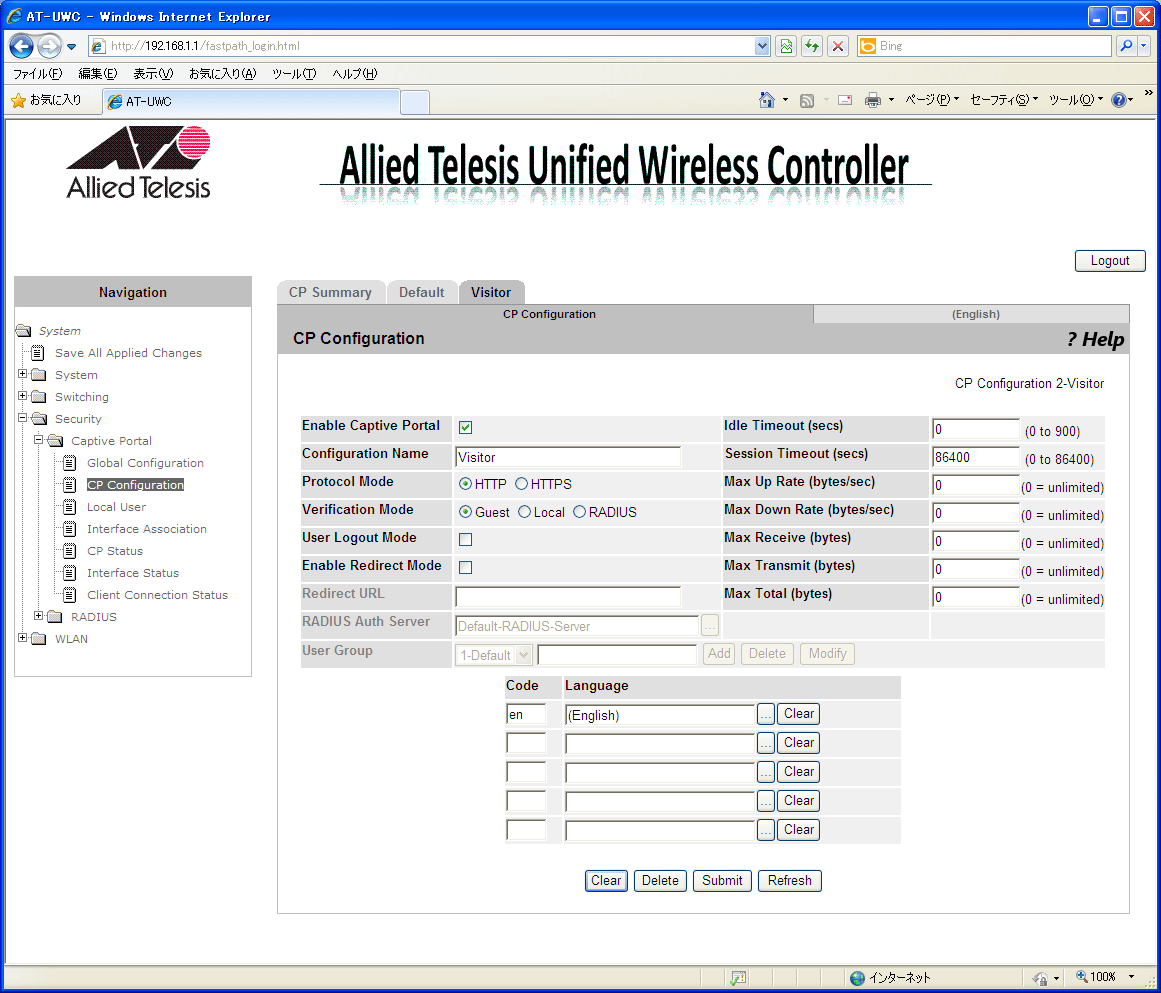
Task: Expand the Switching folder
Action: click(22, 396)
